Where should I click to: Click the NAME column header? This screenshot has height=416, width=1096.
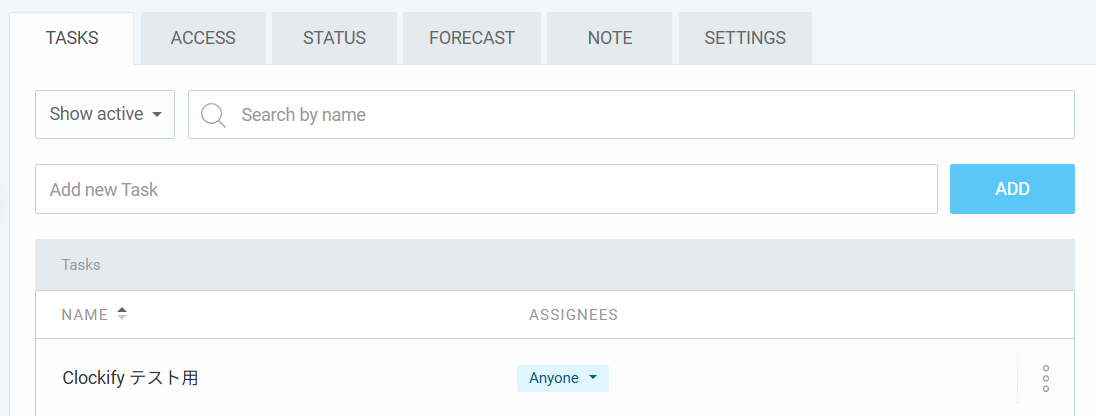84,315
